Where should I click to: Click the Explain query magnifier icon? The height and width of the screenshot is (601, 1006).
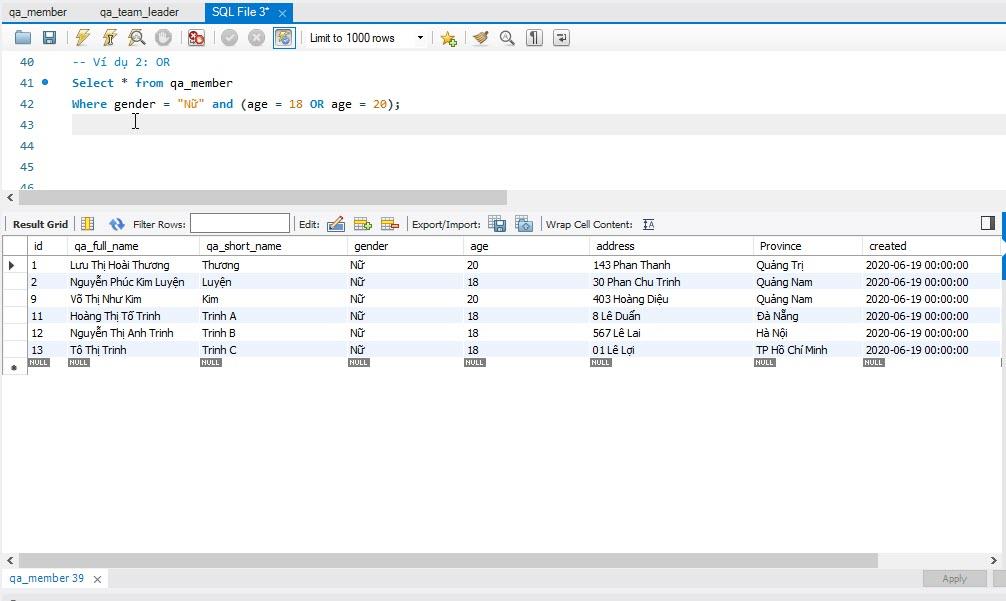point(136,38)
